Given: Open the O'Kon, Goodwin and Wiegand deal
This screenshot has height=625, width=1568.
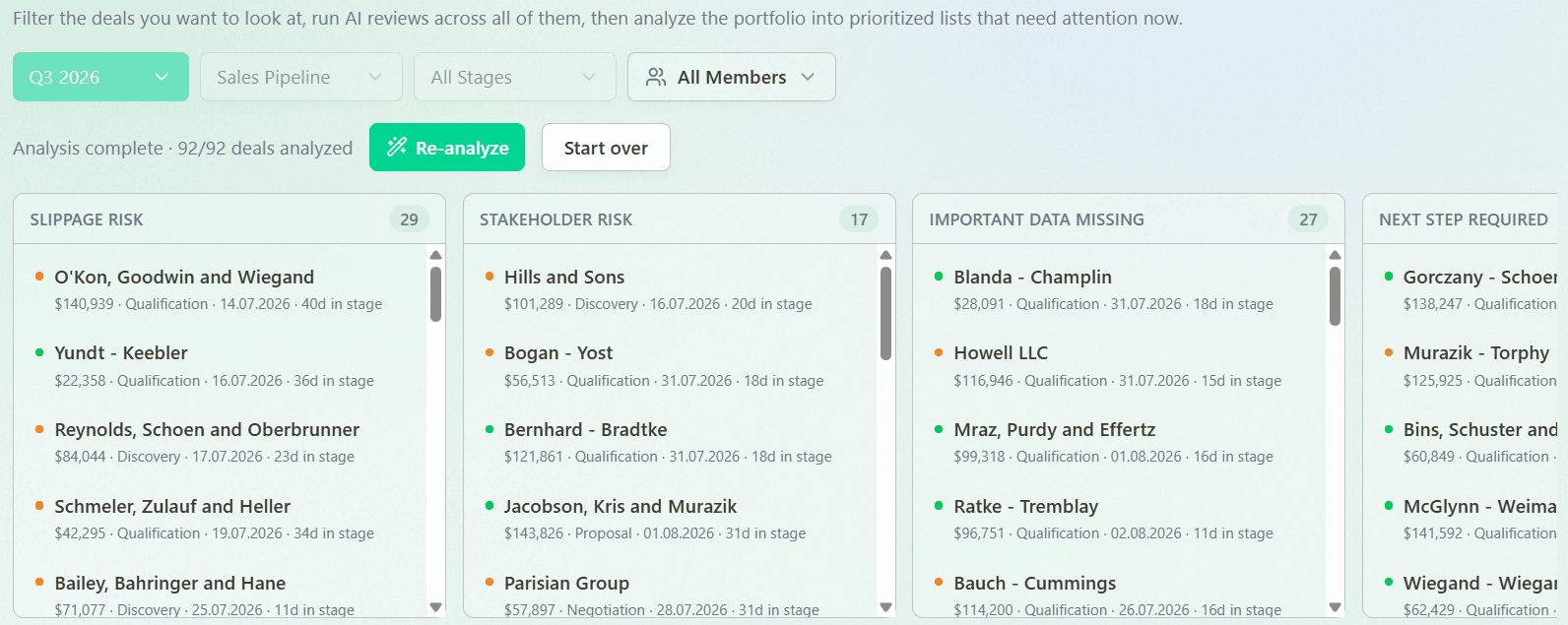Looking at the screenshot, I should (184, 277).
